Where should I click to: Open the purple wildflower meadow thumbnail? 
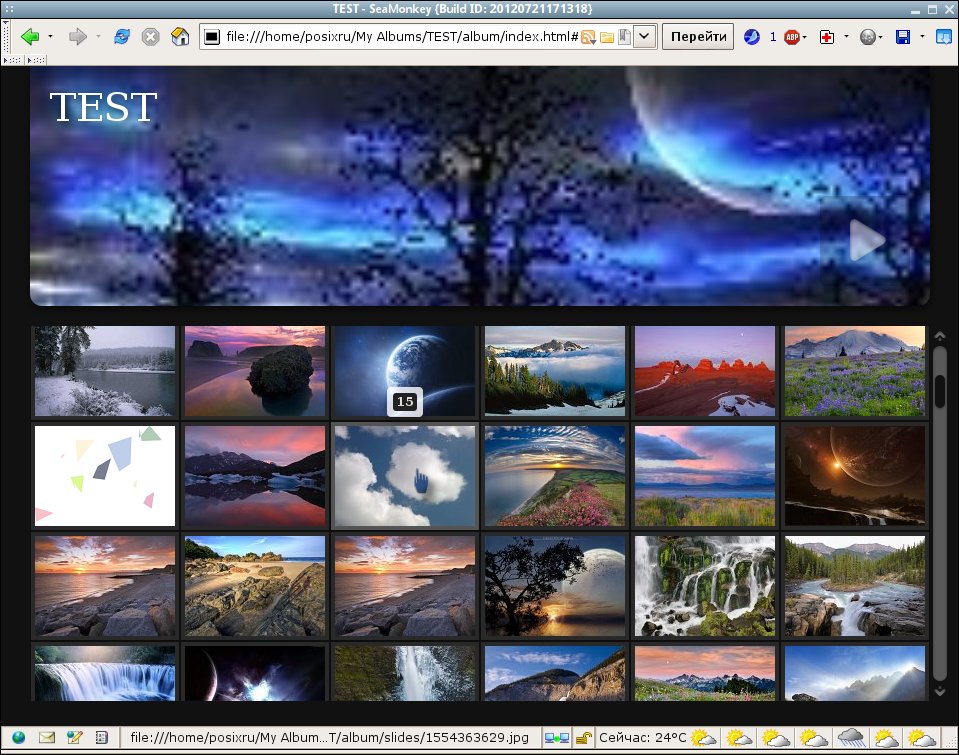855,371
